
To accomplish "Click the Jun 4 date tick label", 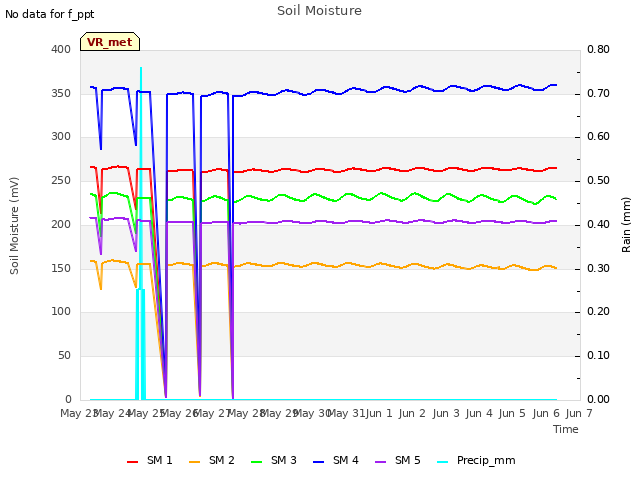I will point(479,413).
